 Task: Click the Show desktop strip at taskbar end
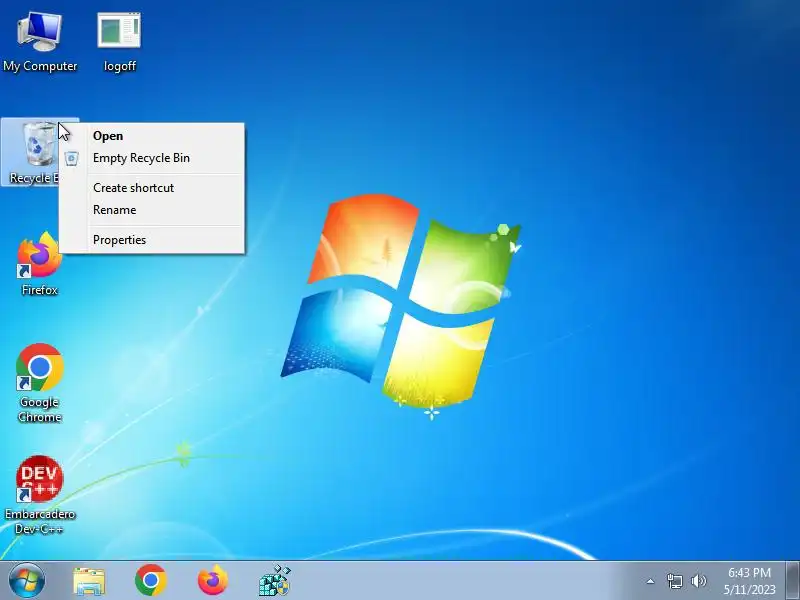click(x=792, y=581)
